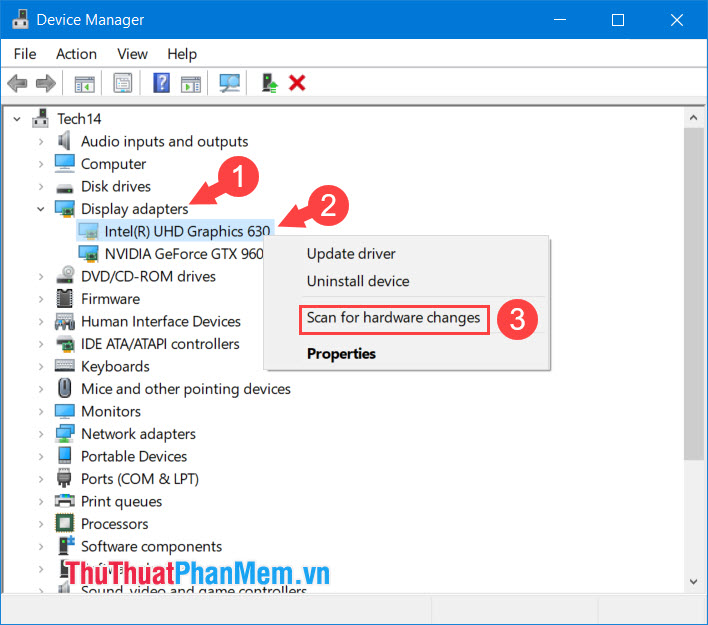This screenshot has width=708, height=625.
Task: Open the Help menu
Action: click(182, 54)
